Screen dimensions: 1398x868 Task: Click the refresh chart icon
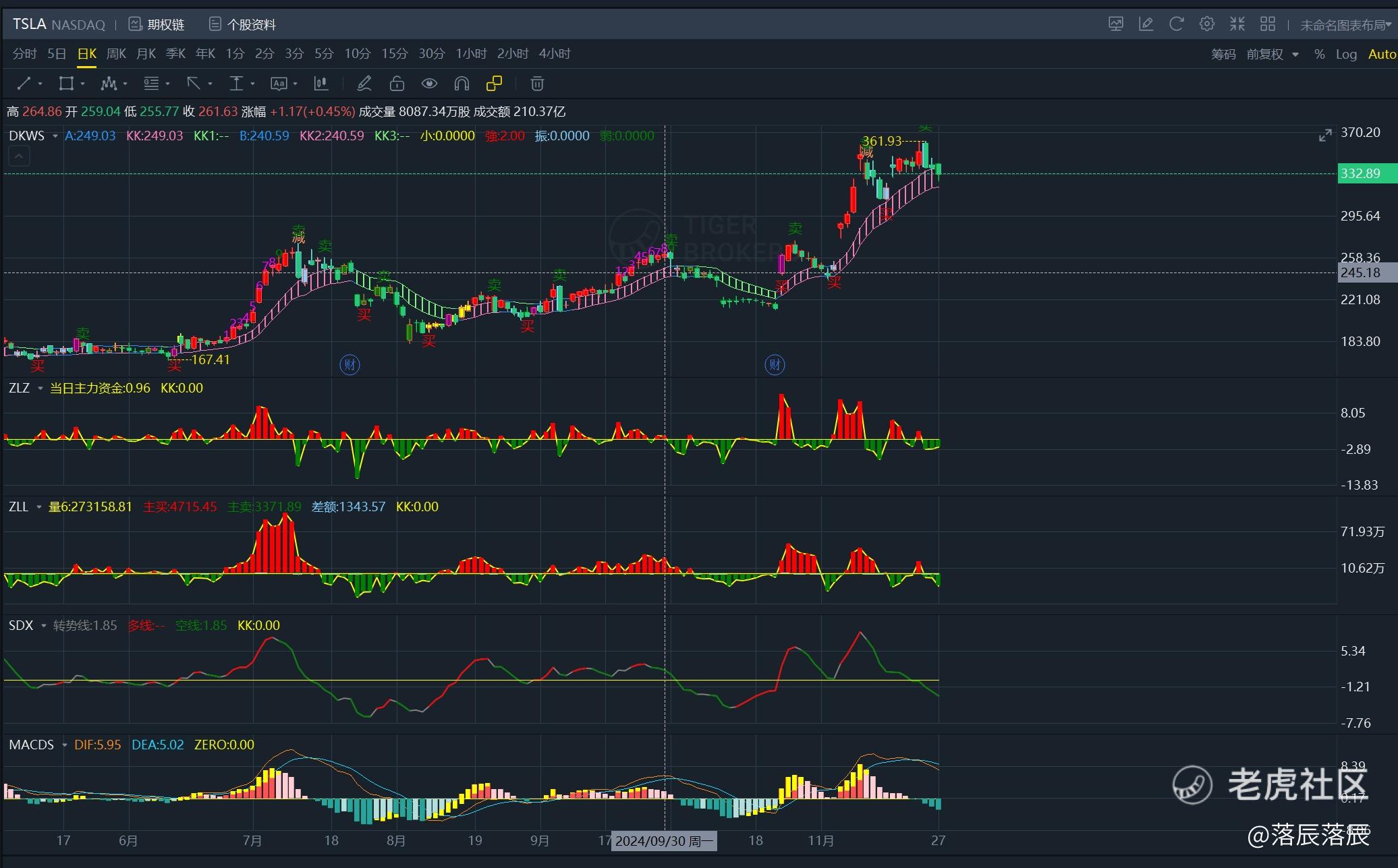1176,24
